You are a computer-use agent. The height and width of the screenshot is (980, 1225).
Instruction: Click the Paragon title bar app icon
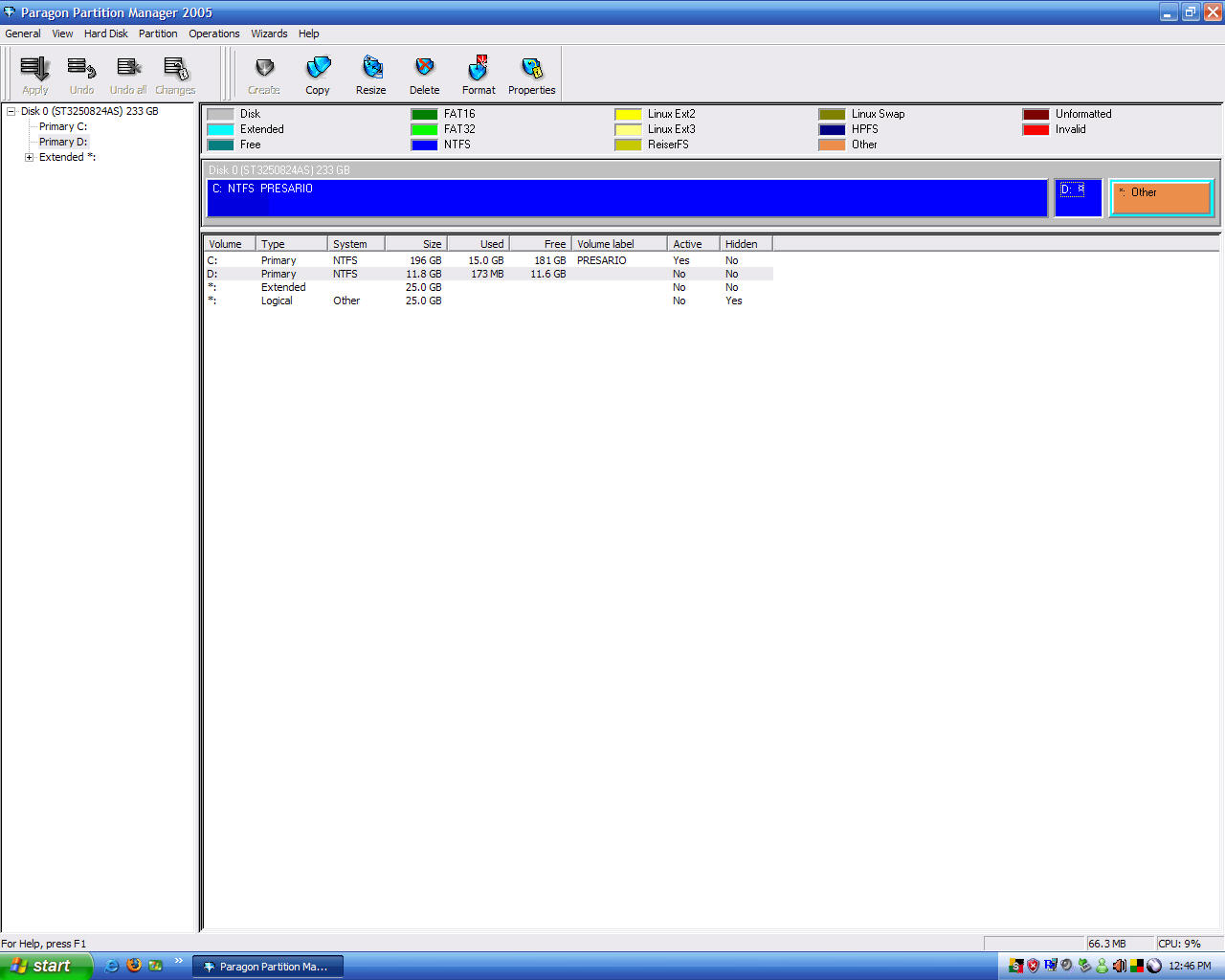pyautogui.click(x=10, y=12)
